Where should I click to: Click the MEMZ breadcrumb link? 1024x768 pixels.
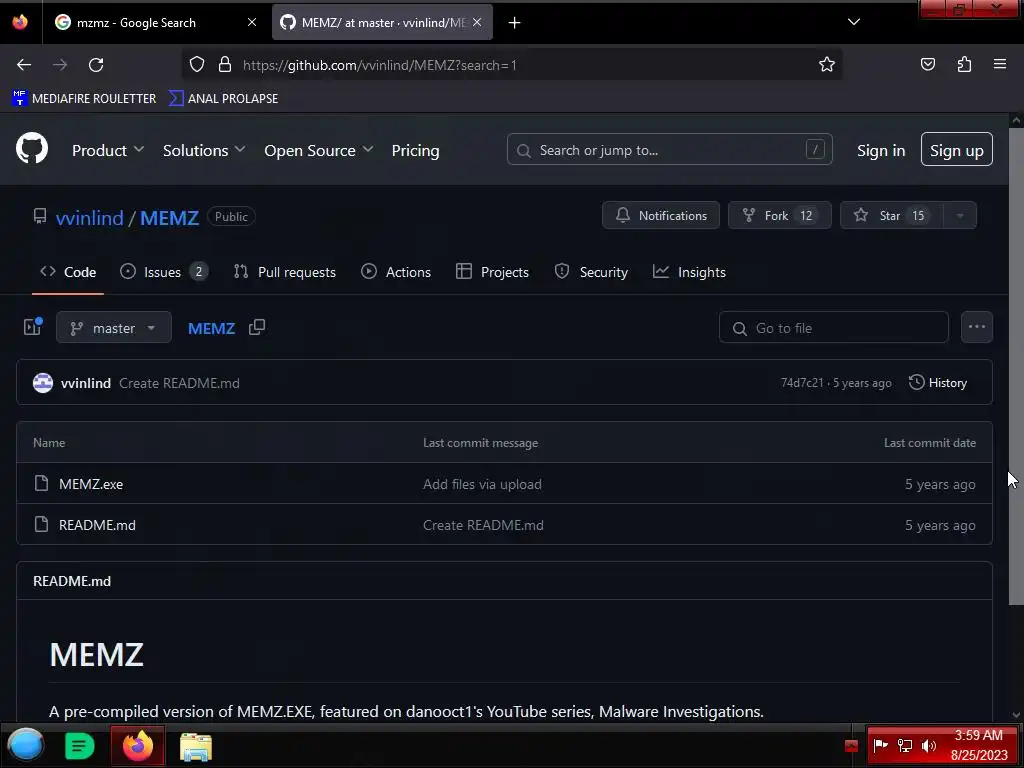click(x=211, y=328)
